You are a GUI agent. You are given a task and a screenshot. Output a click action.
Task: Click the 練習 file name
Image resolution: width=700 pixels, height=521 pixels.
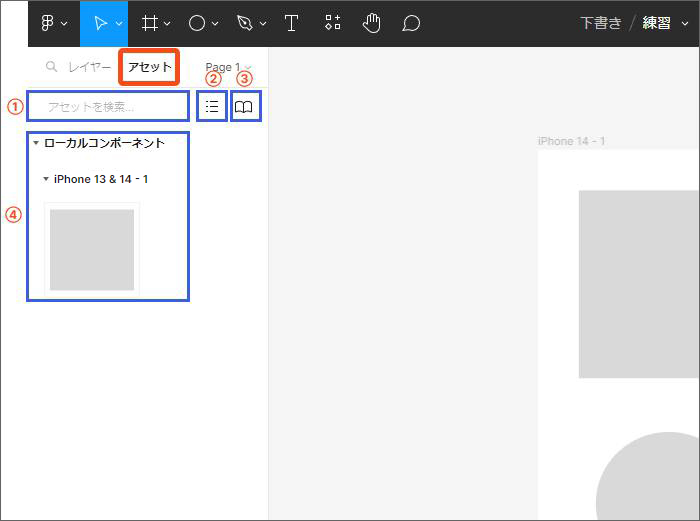pos(656,23)
